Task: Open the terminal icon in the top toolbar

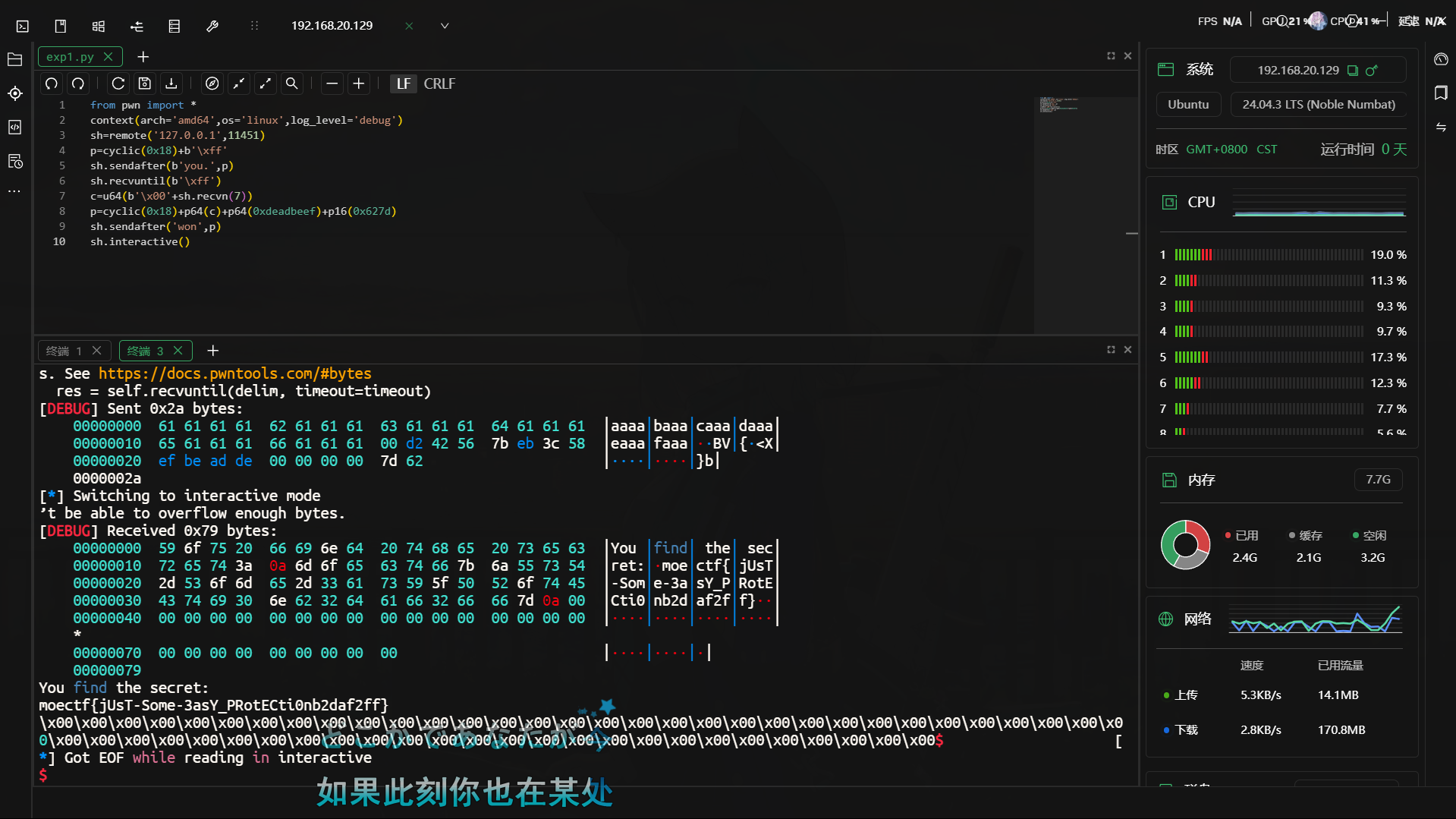Action: [22, 25]
